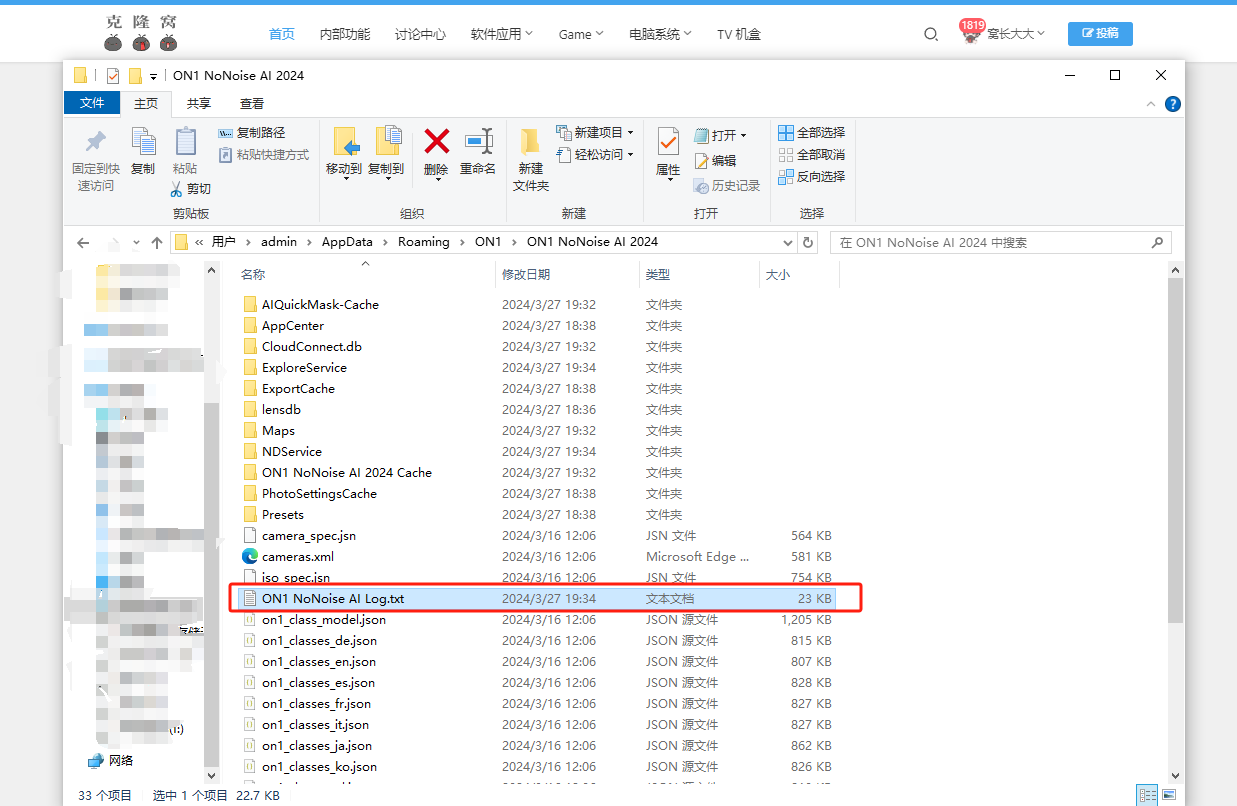1237x806 pixels.
Task: Click the search box for ON1 NoNoise AI 2024
Action: click(1000, 242)
